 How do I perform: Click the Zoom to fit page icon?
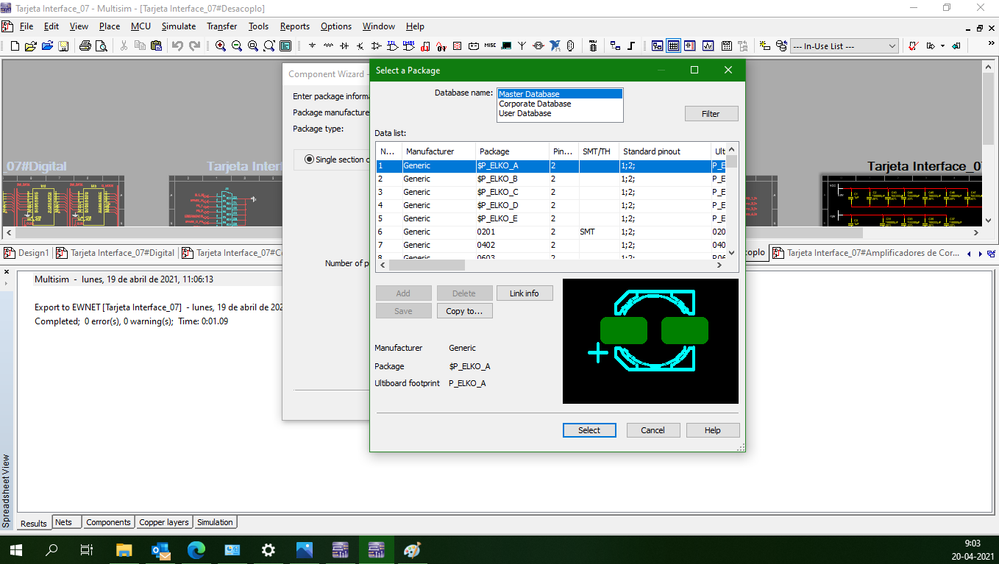click(x=269, y=46)
